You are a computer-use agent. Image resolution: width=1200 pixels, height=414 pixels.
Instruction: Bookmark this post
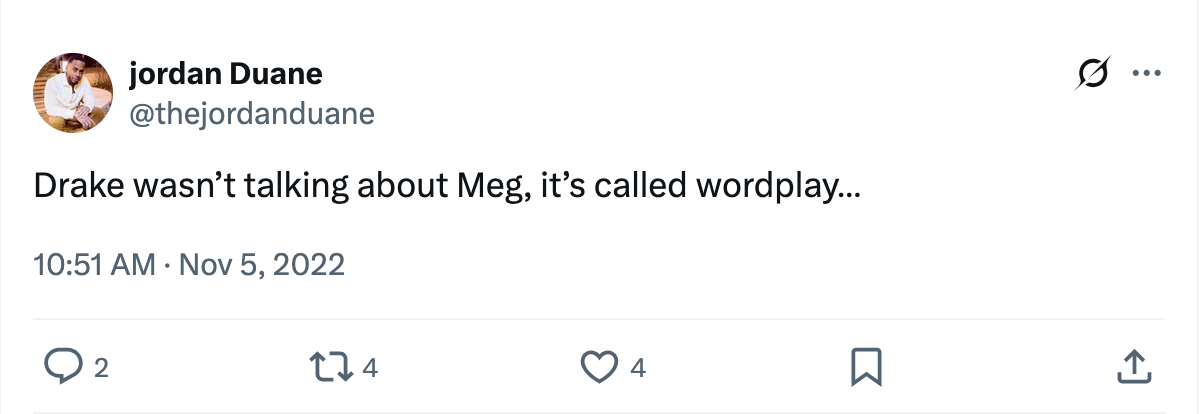pos(866,367)
